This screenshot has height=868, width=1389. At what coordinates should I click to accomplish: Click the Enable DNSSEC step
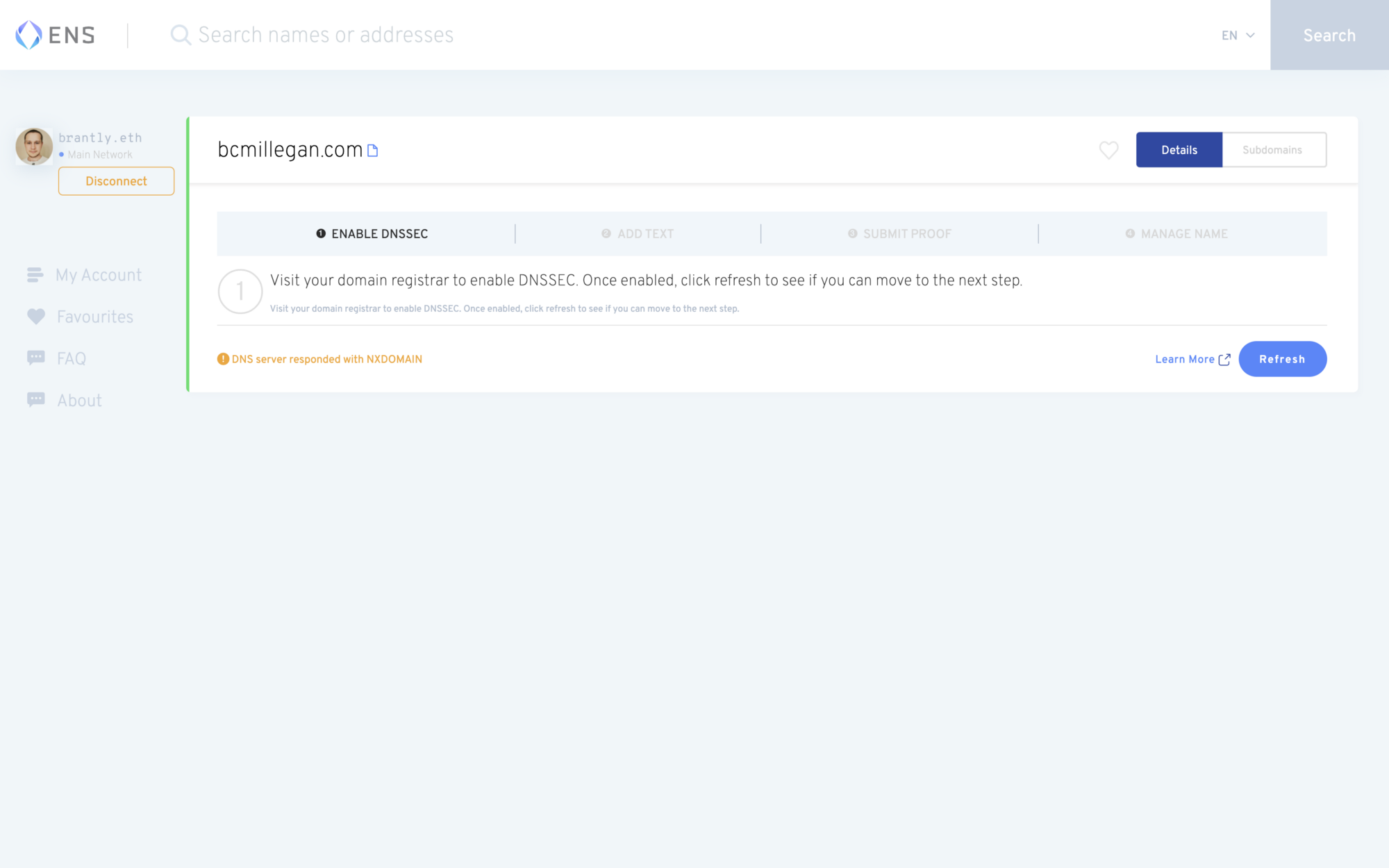372,234
